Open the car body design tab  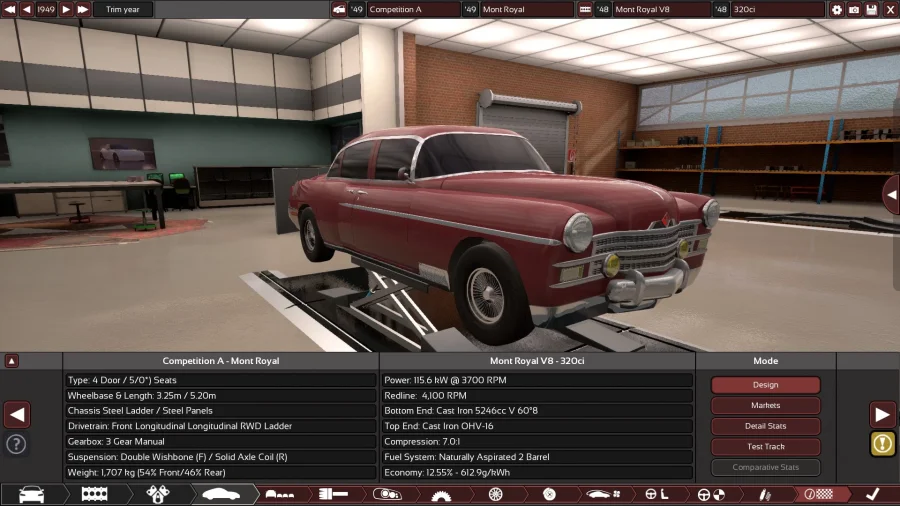[x=218, y=494]
